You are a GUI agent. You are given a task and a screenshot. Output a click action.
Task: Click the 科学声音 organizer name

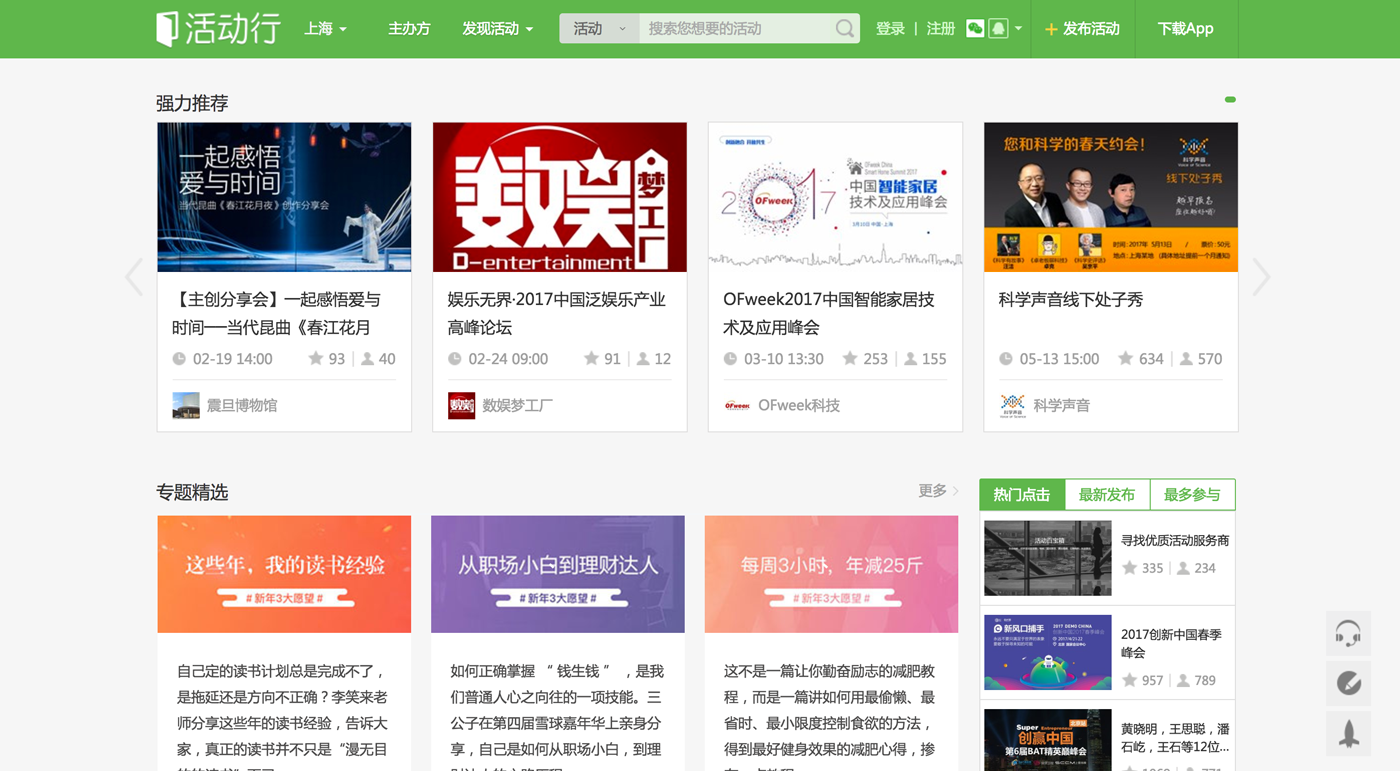(x=1062, y=405)
